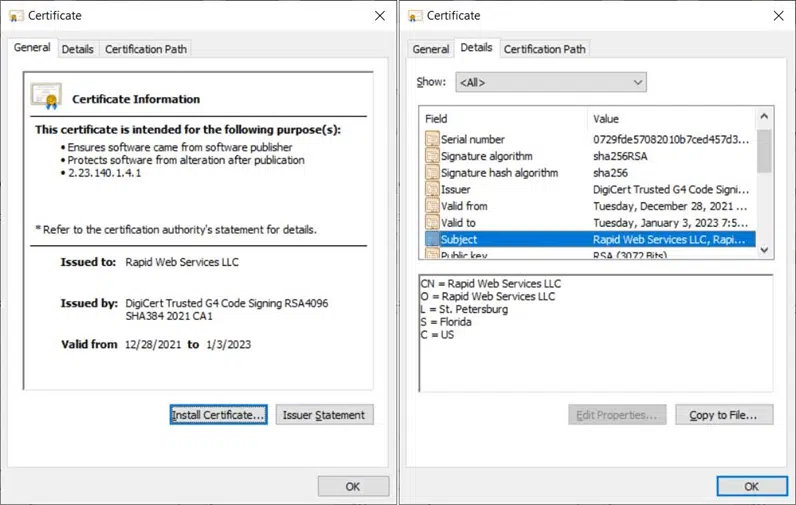
Task: Click the left Certificate window title icon
Action: pyautogui.click(x=16, y=16)
